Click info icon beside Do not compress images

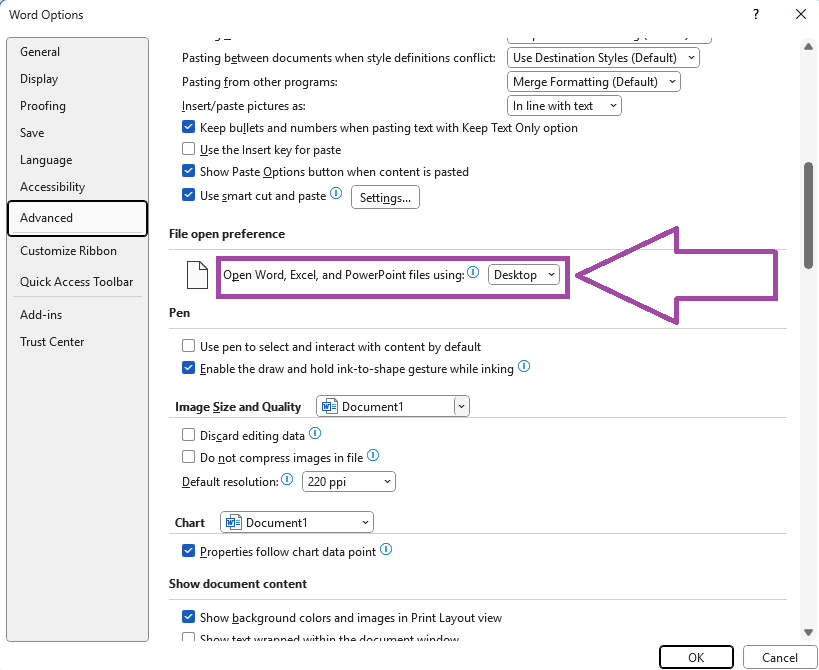tap(373, 455)
